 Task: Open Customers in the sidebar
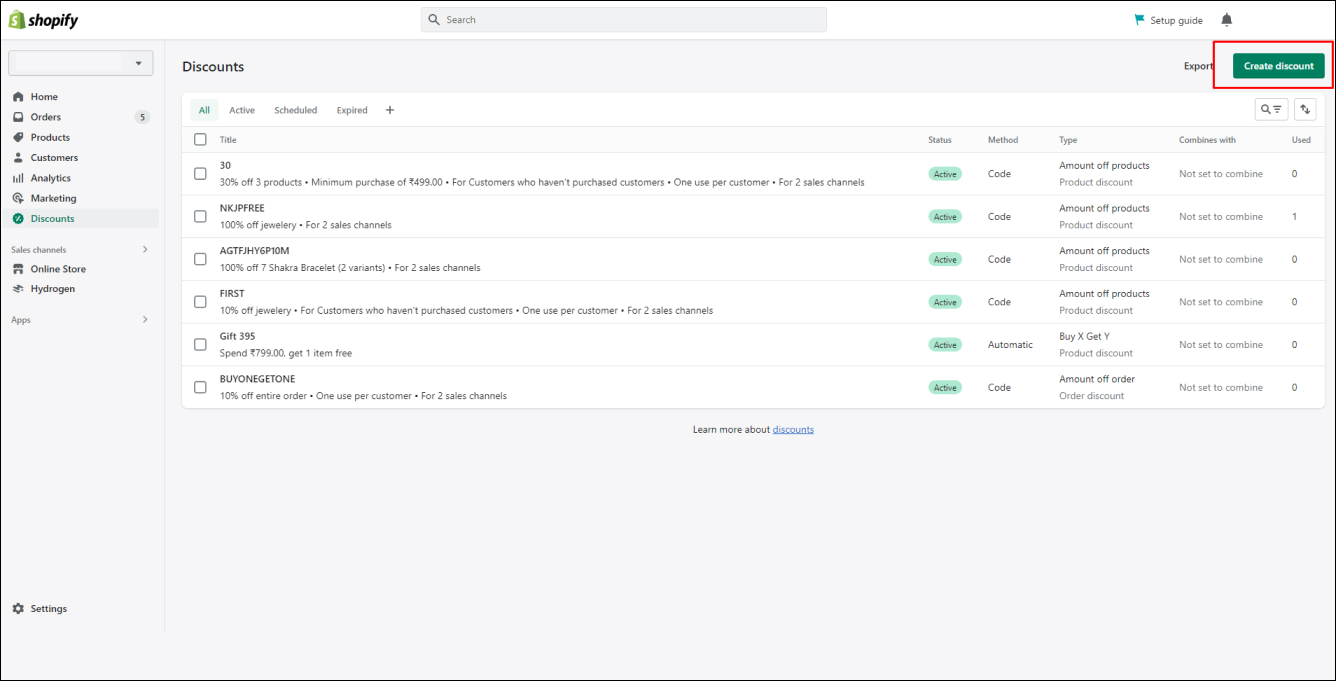tap(54, 158)
